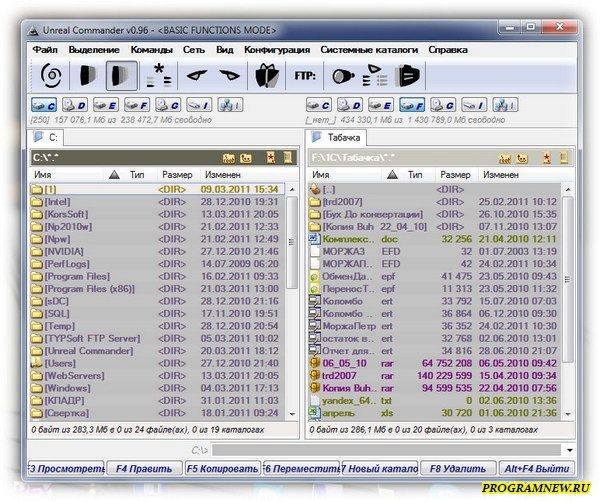Viewport: 600px width, 501px height.
Task: Sort right panel by Тип column
Action: (415, 175)
